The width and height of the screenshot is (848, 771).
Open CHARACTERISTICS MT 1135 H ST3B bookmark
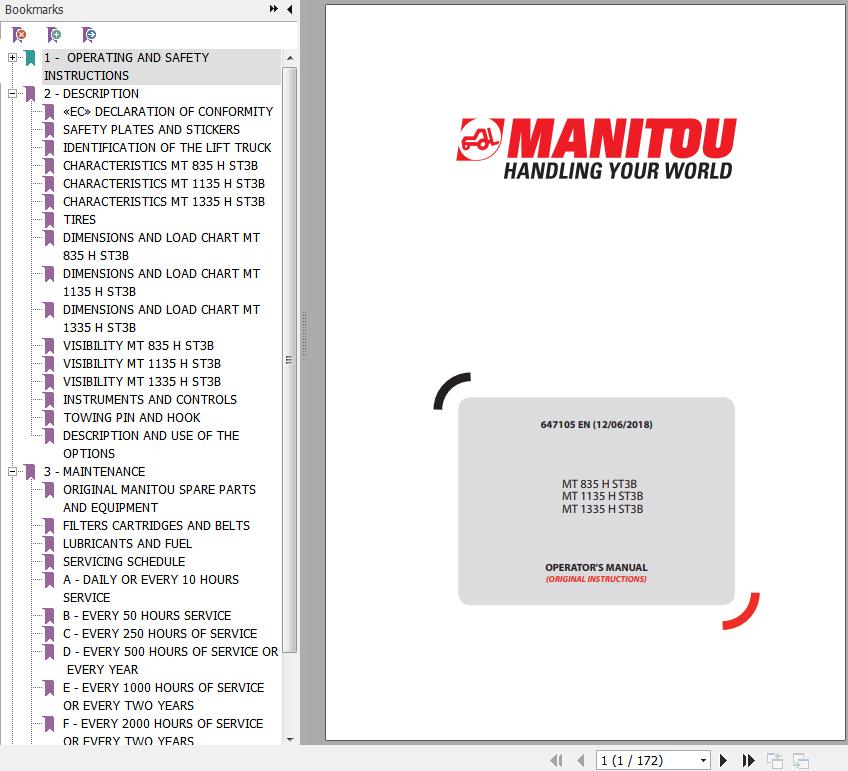click(164, 184)
